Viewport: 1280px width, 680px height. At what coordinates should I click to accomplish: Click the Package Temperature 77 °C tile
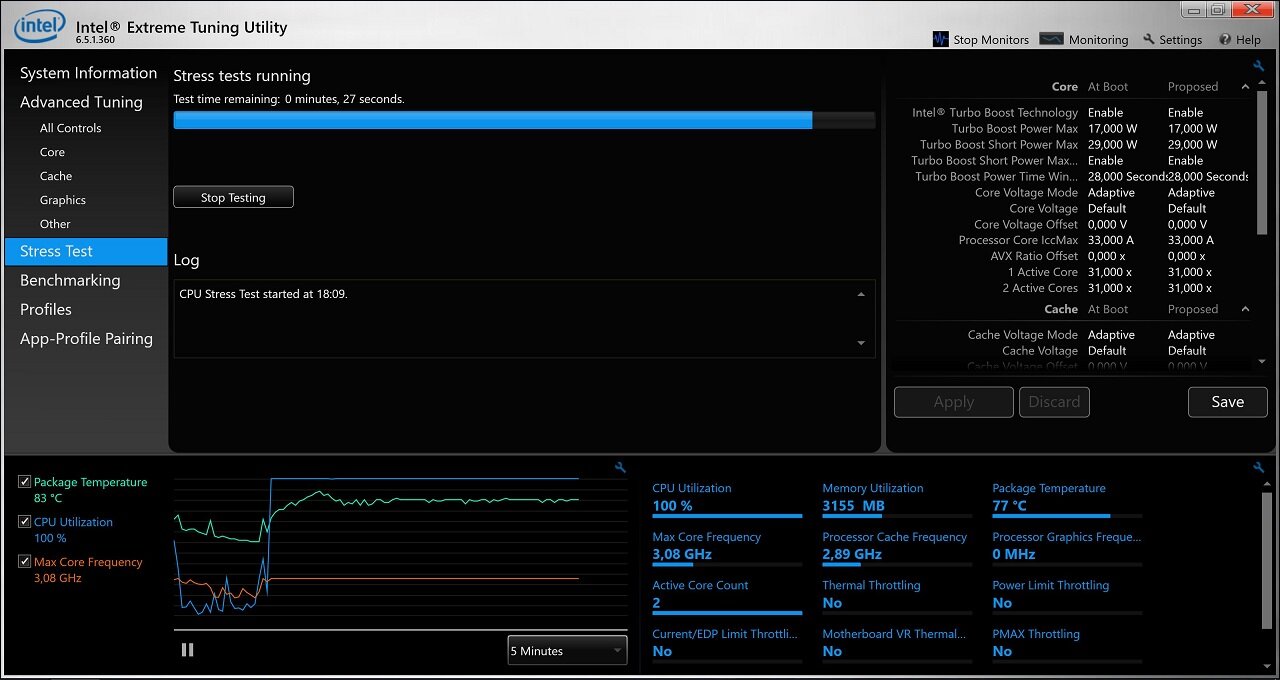pos(1067,498)
